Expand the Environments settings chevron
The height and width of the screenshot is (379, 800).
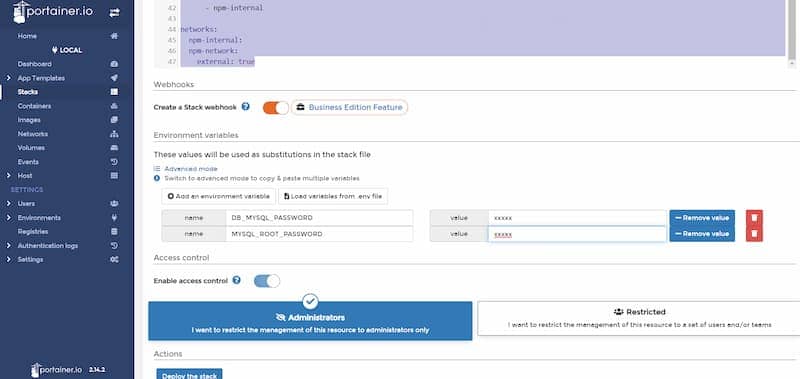pyautogui.click(x=8, y=218)
